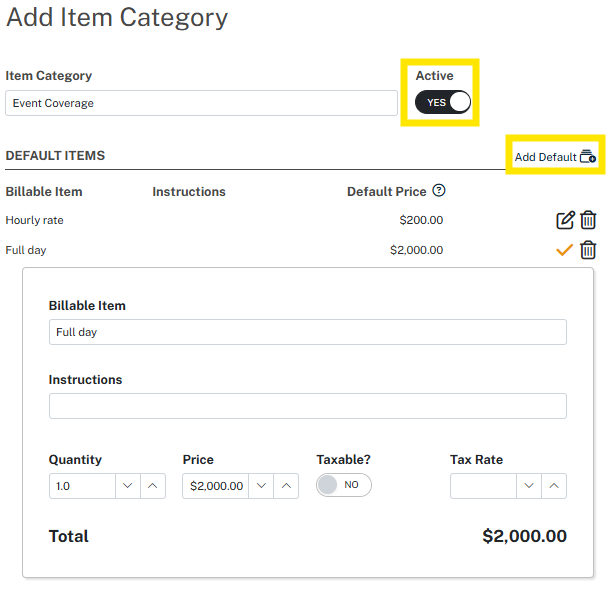615x589 pixels.
Task: Open the Default Price help icon
Action: pos(439,191)
